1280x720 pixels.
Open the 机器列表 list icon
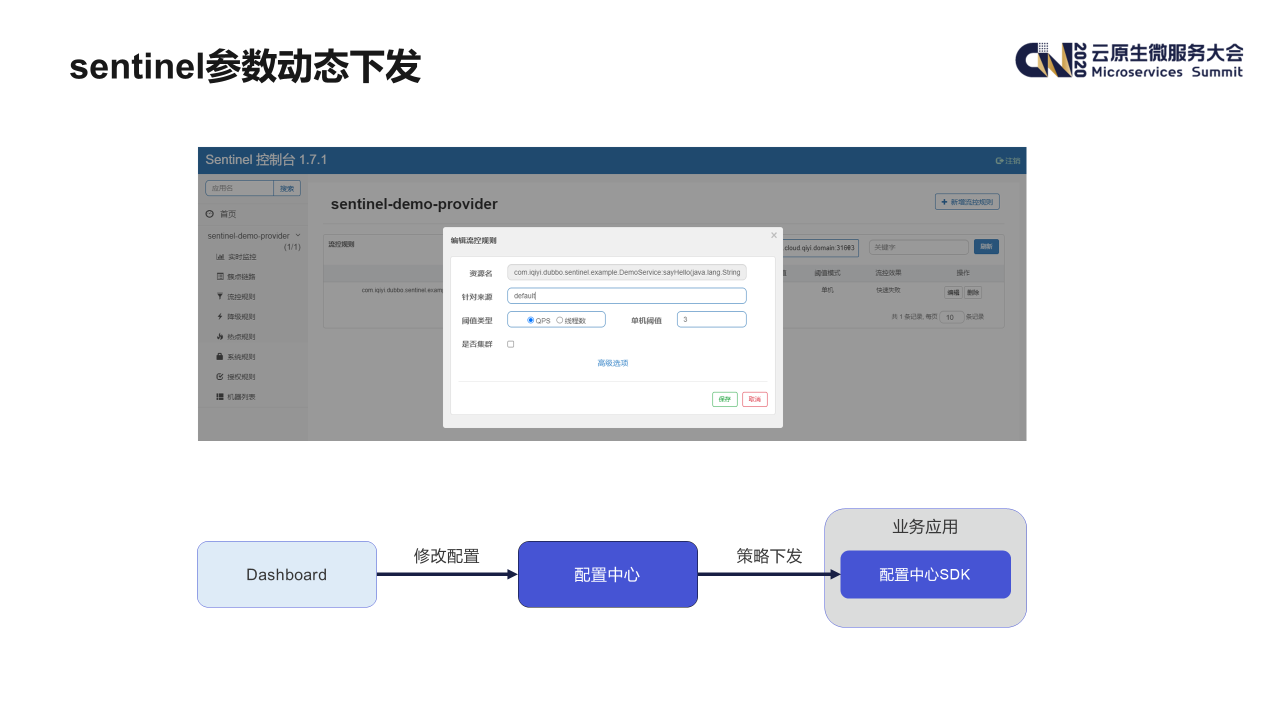pos(220,397)
